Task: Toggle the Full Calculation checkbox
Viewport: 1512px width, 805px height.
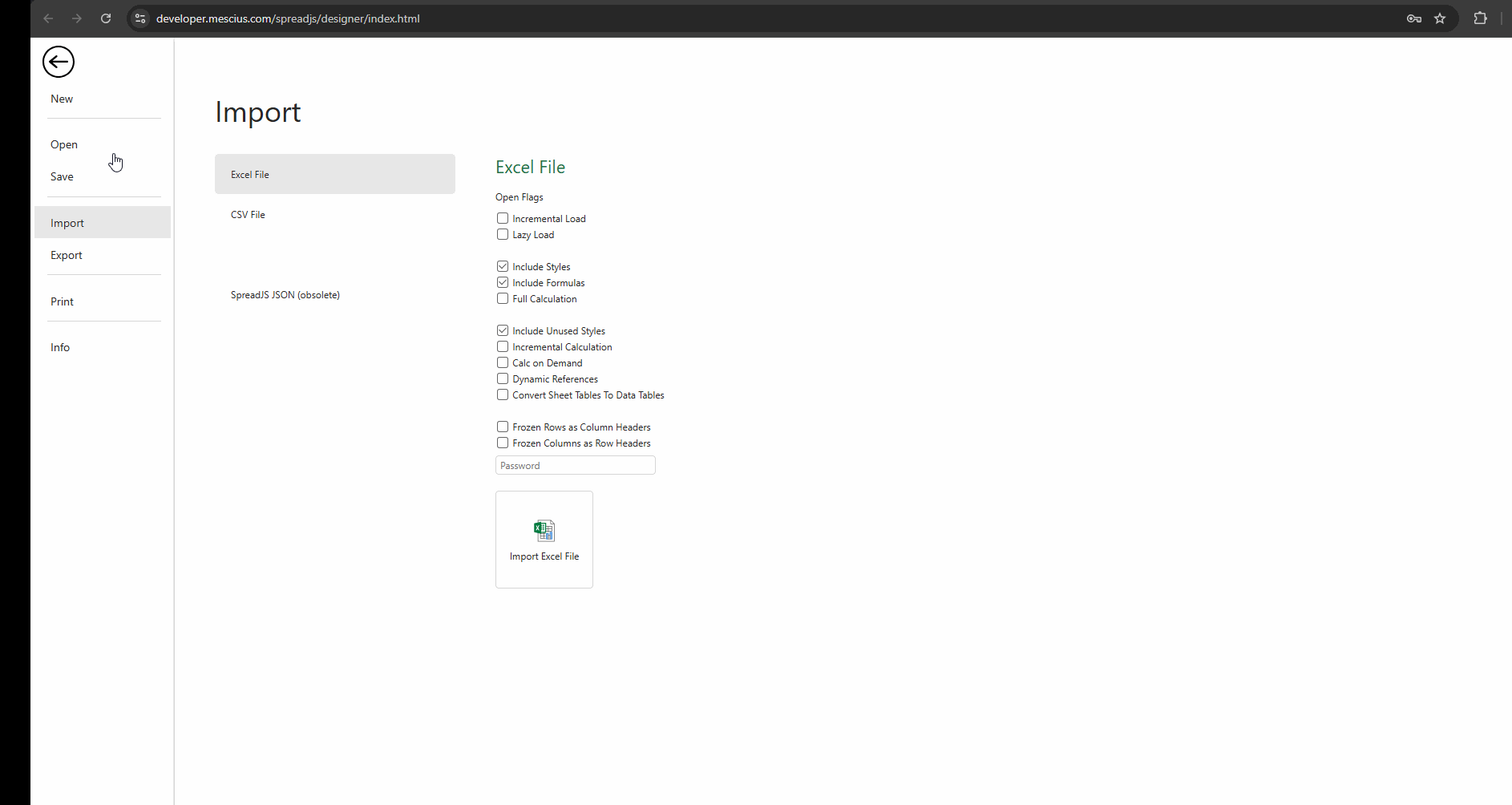Action: (x=503, y=298)
